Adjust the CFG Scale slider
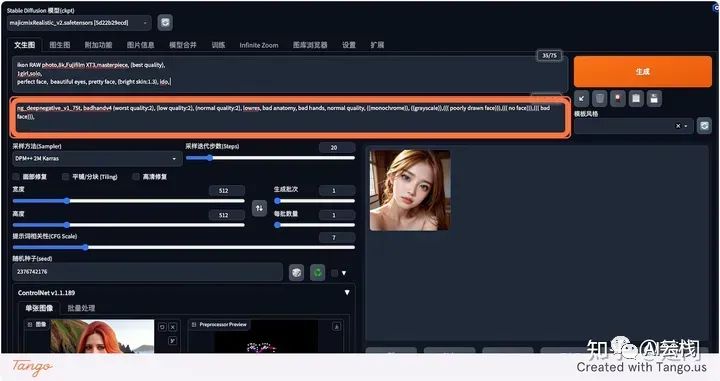This screenshot has width=720, height=381. pos(184,247)
